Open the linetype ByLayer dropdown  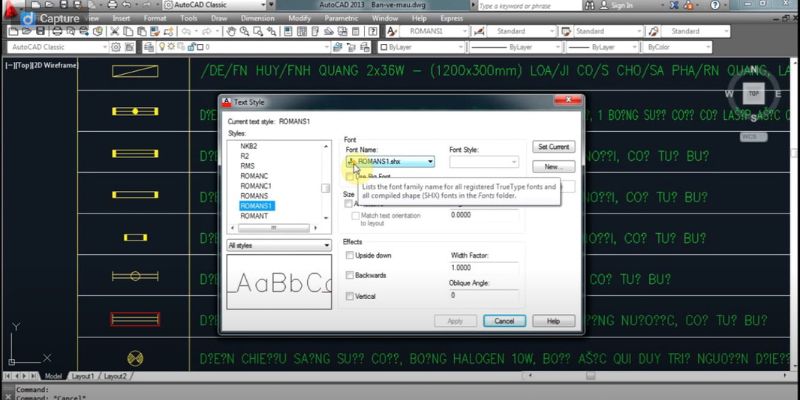point(515,47)
